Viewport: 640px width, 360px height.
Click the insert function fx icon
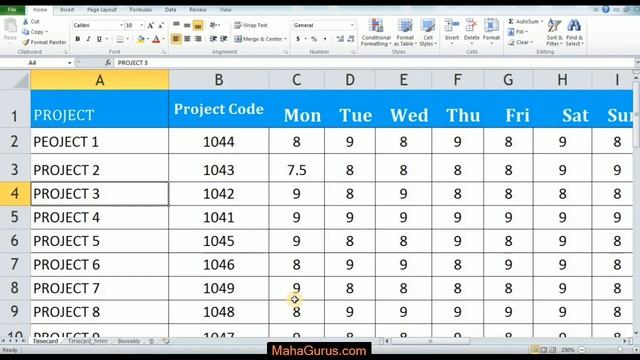point(108,62)
